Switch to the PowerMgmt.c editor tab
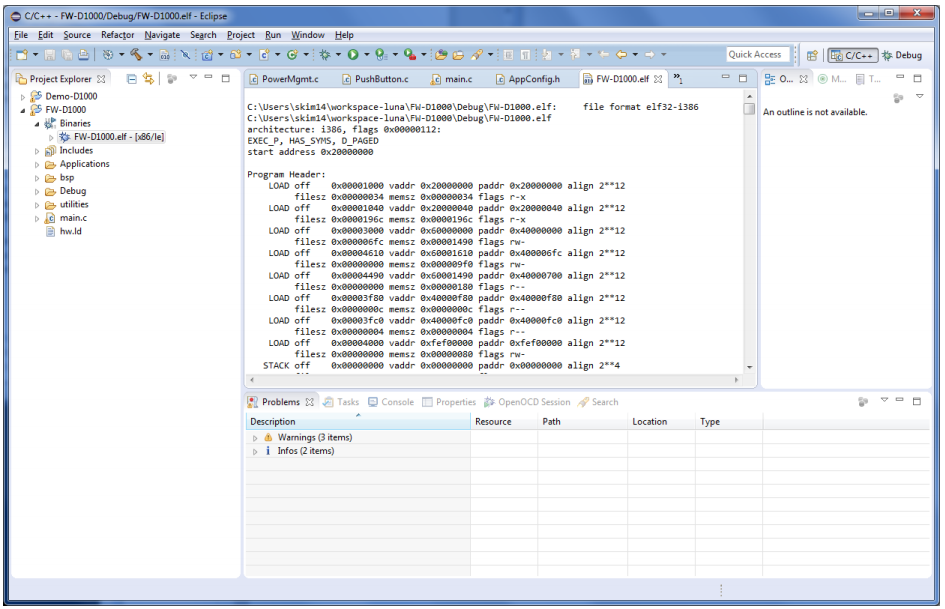This screenshot has width=945, height=609. [284, 79]
